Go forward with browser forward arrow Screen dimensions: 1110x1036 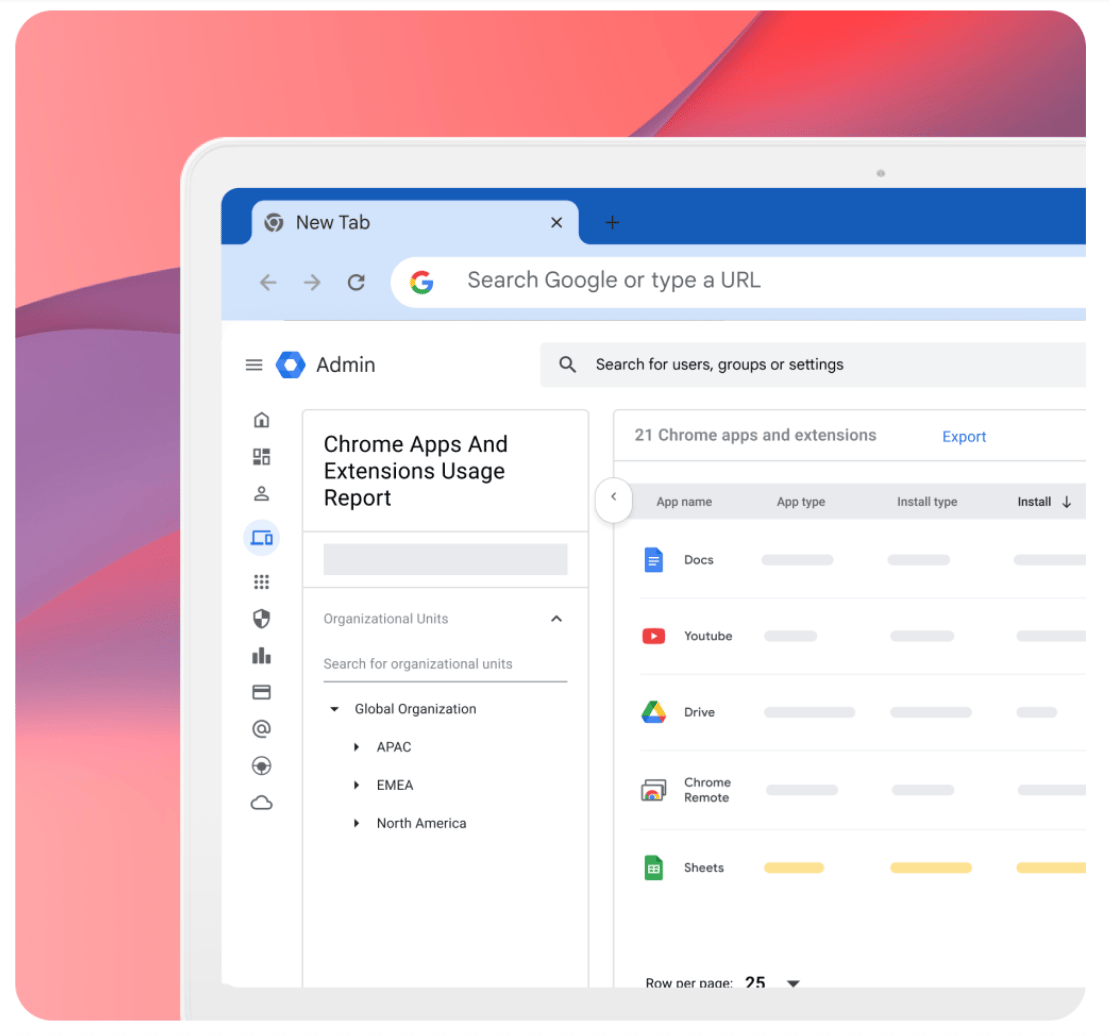coord(312,283)
